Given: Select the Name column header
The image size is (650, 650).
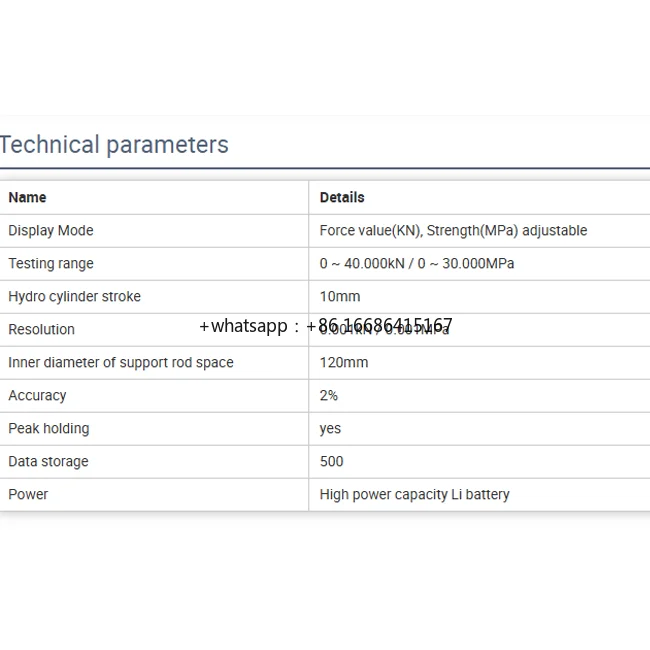Looking at the screenshot, I should (27, 197).
